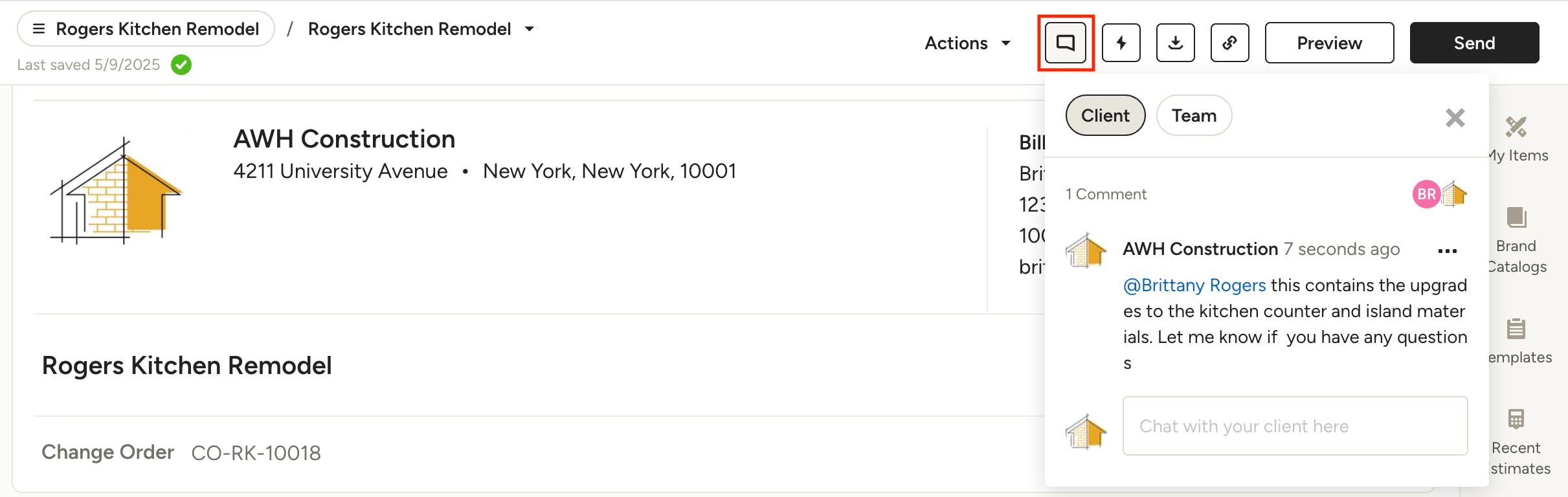This screenshot has height=497, width=1568.
Task: Click the client chat input field
Action: (1295, 426)
